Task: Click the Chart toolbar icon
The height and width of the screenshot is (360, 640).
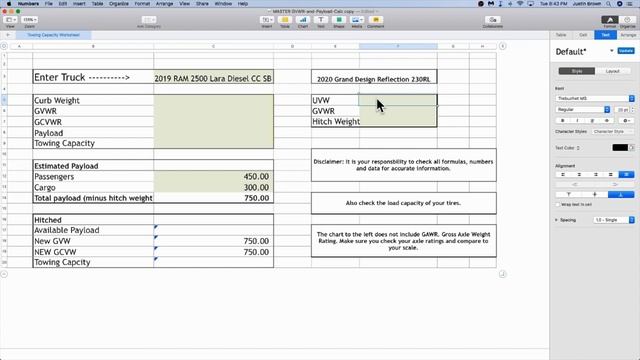Action: click(x=303, y=20)
